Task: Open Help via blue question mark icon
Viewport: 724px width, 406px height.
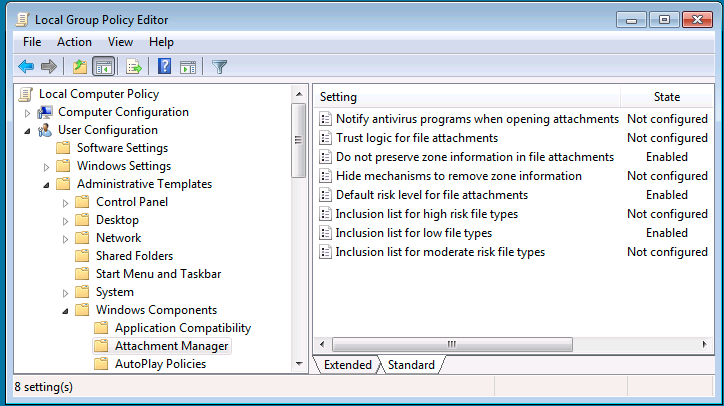Action: (x=164, y=67)
